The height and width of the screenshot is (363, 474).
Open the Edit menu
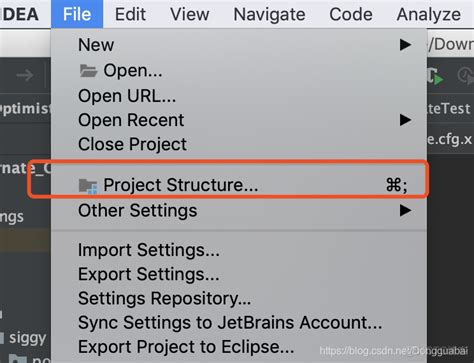(x=130, y=14)
